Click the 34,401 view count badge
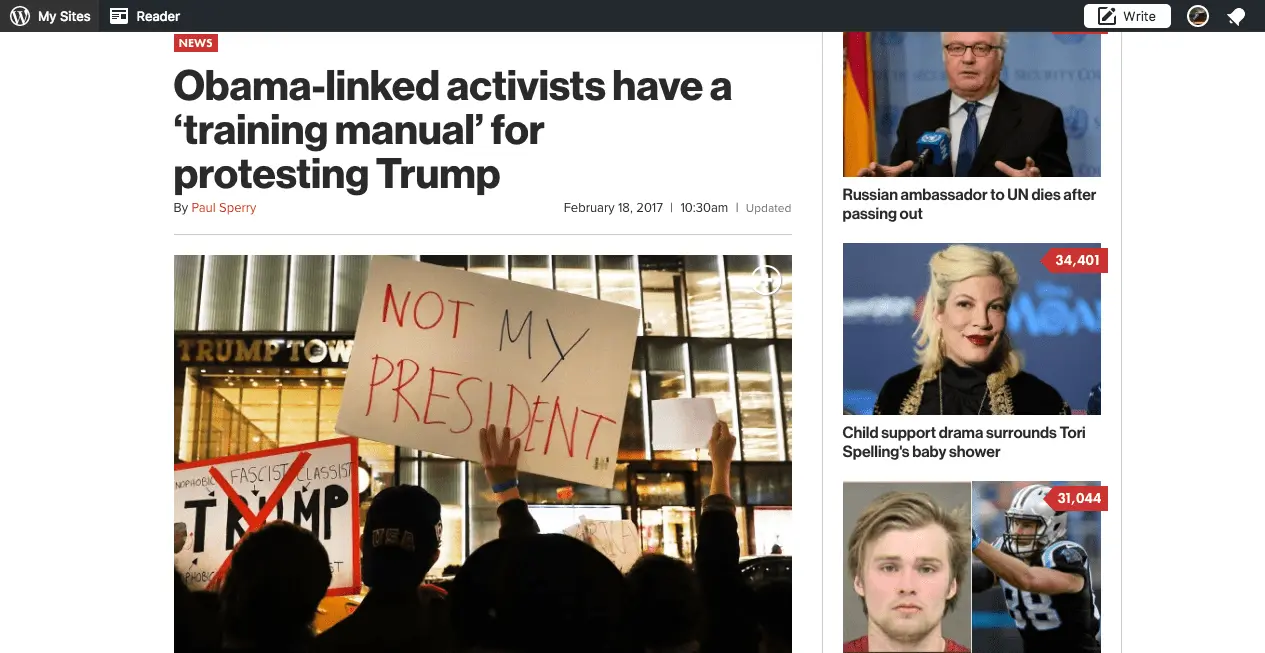The image size is (1265, 653). [1076, 261]
